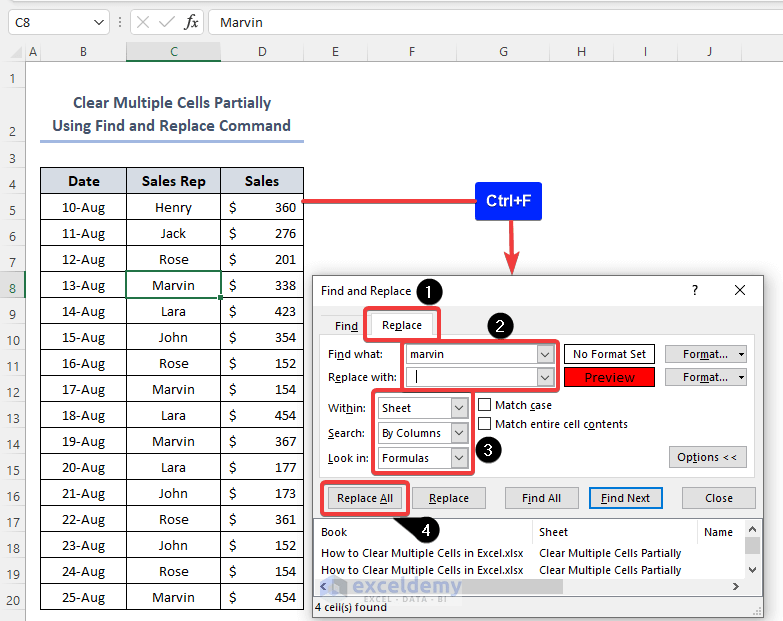Select the sales value 423 cell
The height and width of the screenshot is (621, 783).
coord(262,311)
